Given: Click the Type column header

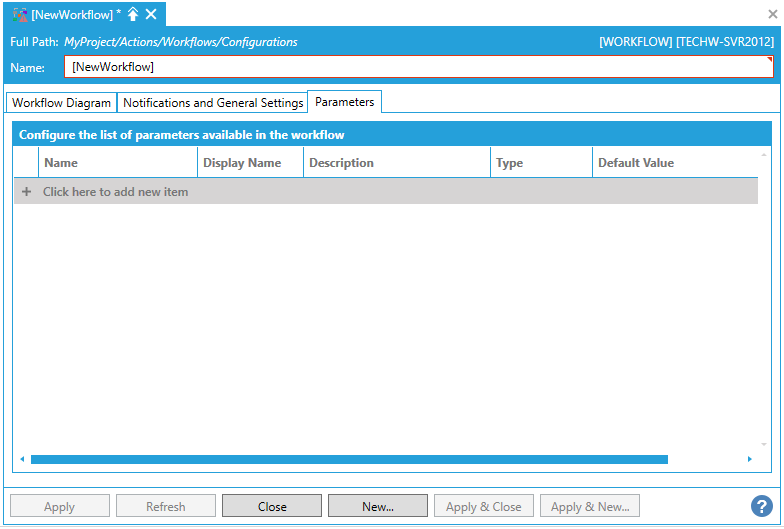Looking at the screenshot, I should 540,163.
